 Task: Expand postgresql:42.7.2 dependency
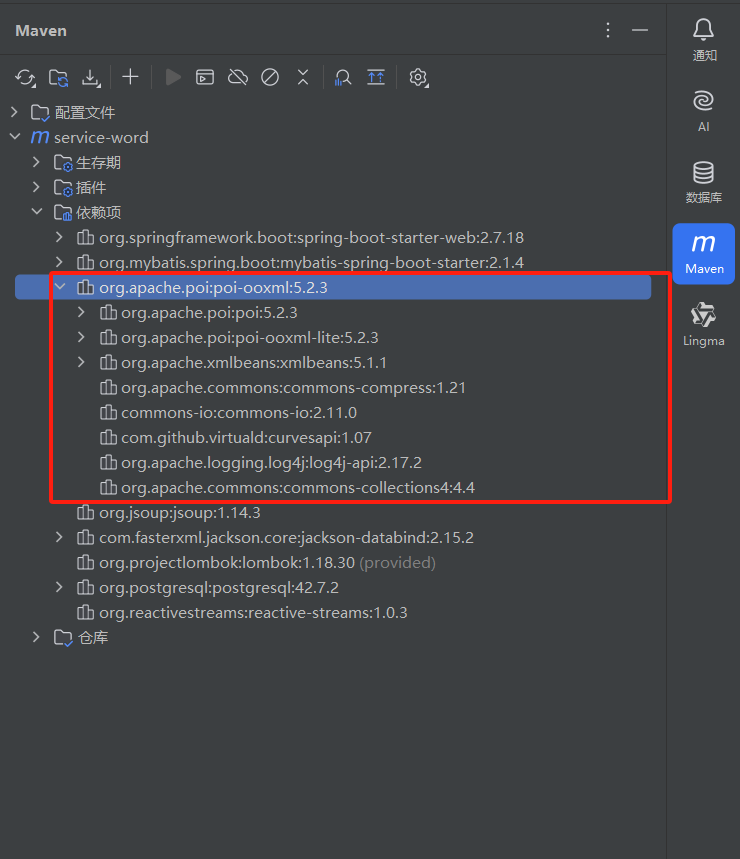click(x=59, y=587)
